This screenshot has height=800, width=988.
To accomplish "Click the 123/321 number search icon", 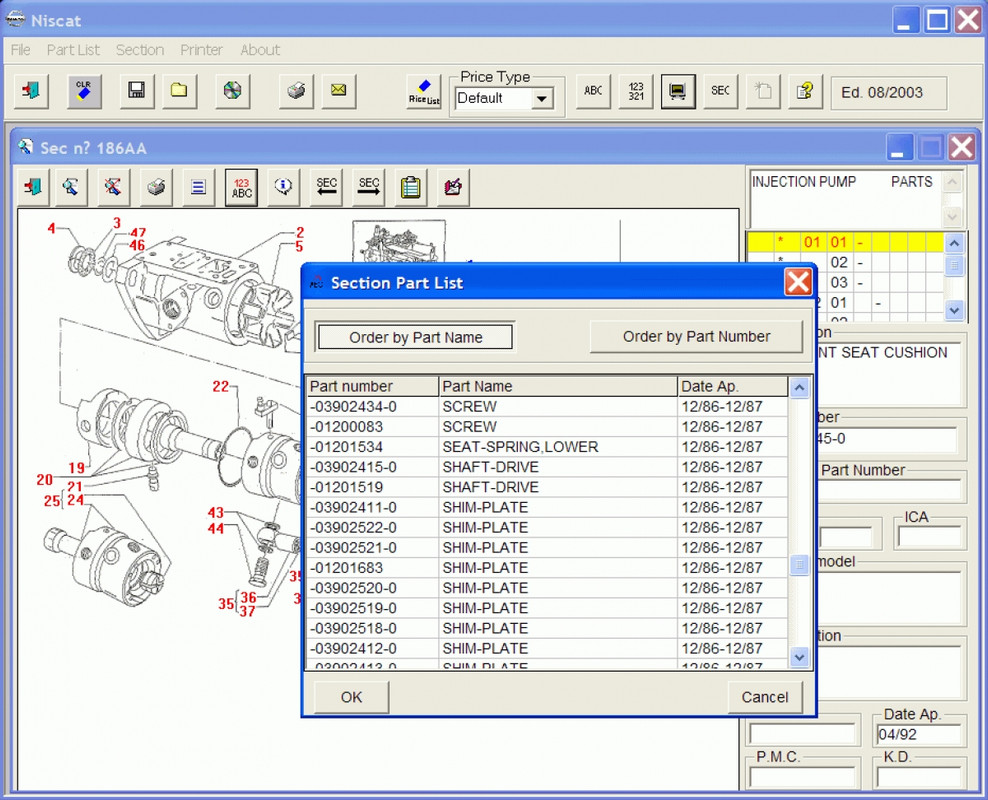I will point(636,91).
